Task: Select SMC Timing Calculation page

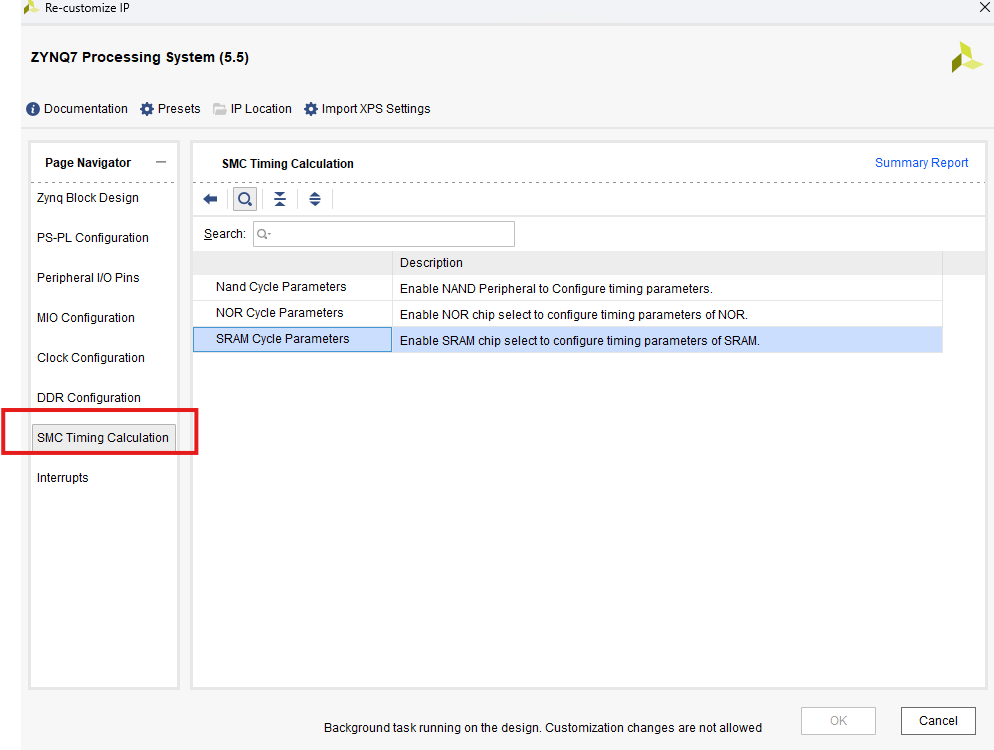Action: coord(103,437)
